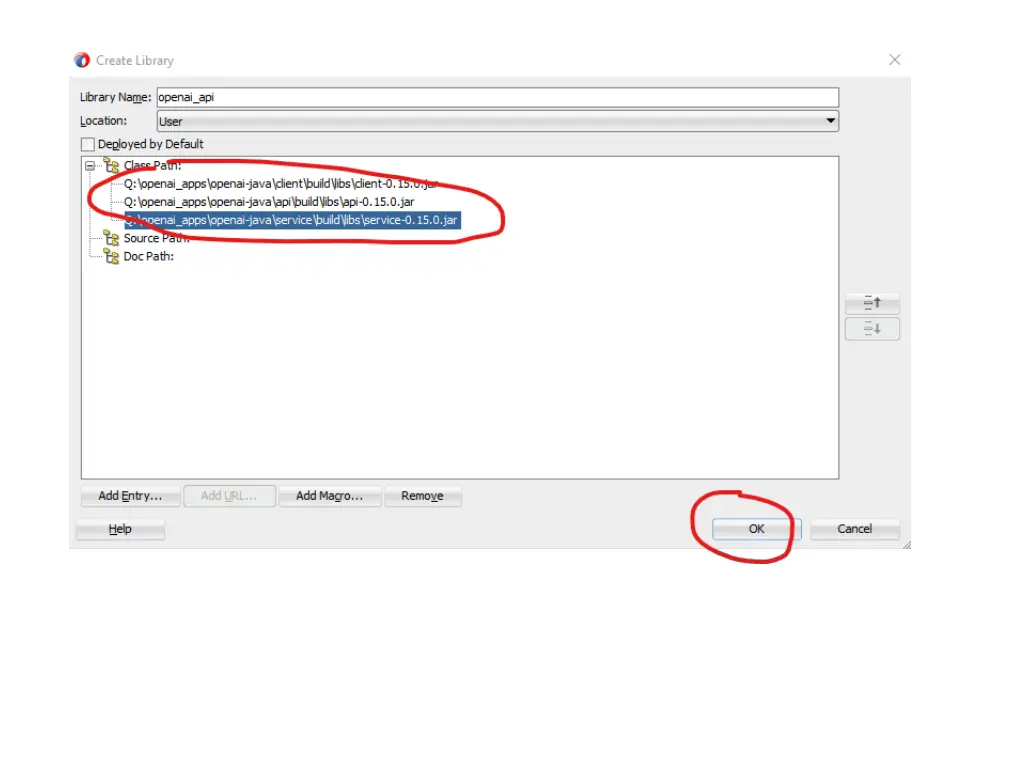The image size is (1024, 768).
Task: Click the Class Path folder icon
Action: tap(111, 166)
